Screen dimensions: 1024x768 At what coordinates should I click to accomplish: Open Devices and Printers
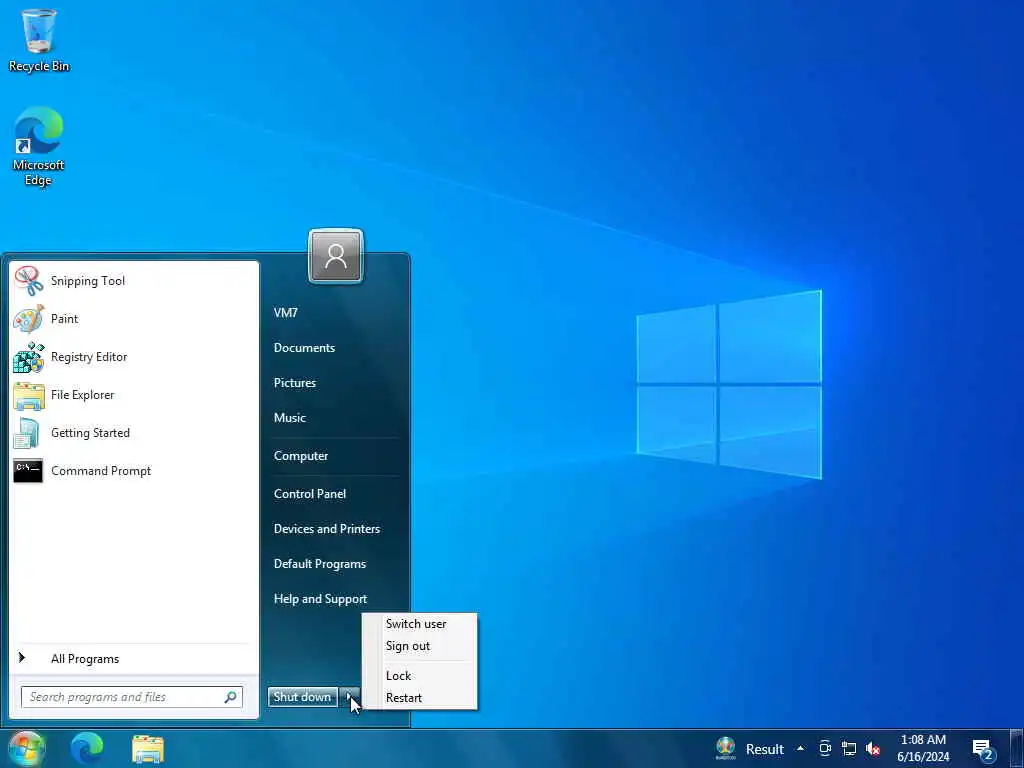click(327, 529)
